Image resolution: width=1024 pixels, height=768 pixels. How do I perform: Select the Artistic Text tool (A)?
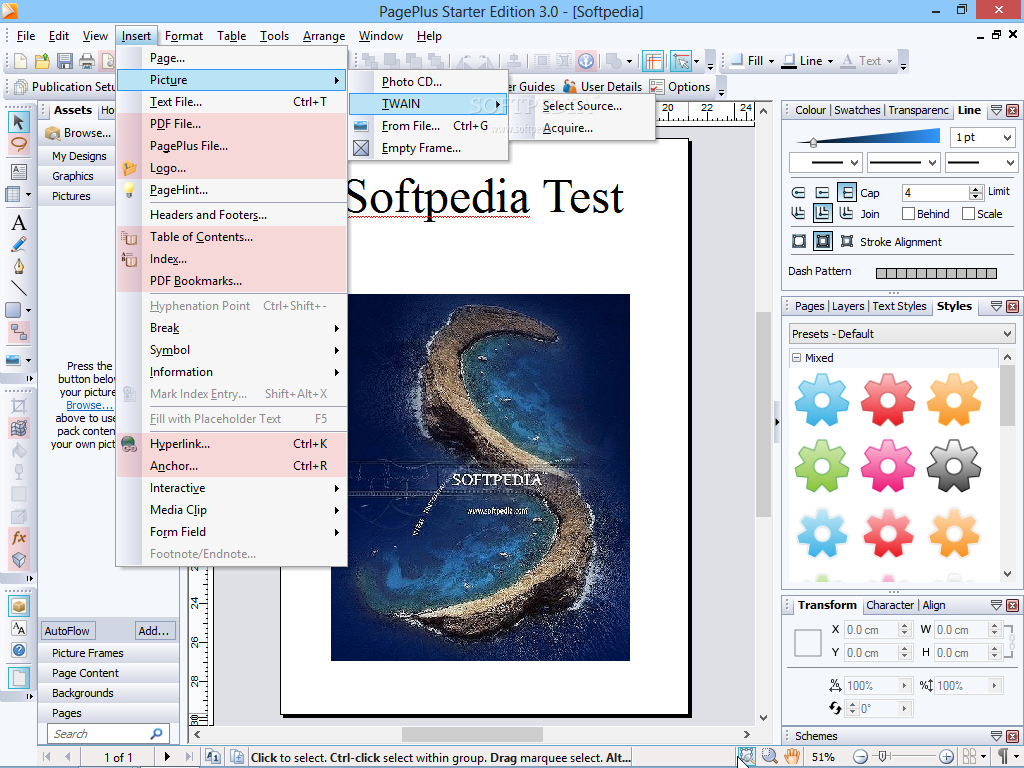[x=18, y=223]
